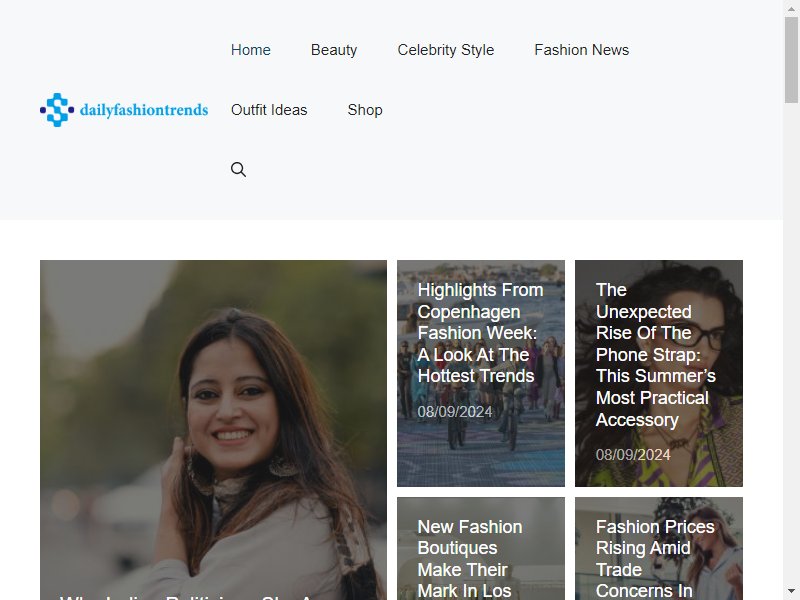Visit the Shop menu item
This screenshot has width=800, height=600.
pos(365,110)
